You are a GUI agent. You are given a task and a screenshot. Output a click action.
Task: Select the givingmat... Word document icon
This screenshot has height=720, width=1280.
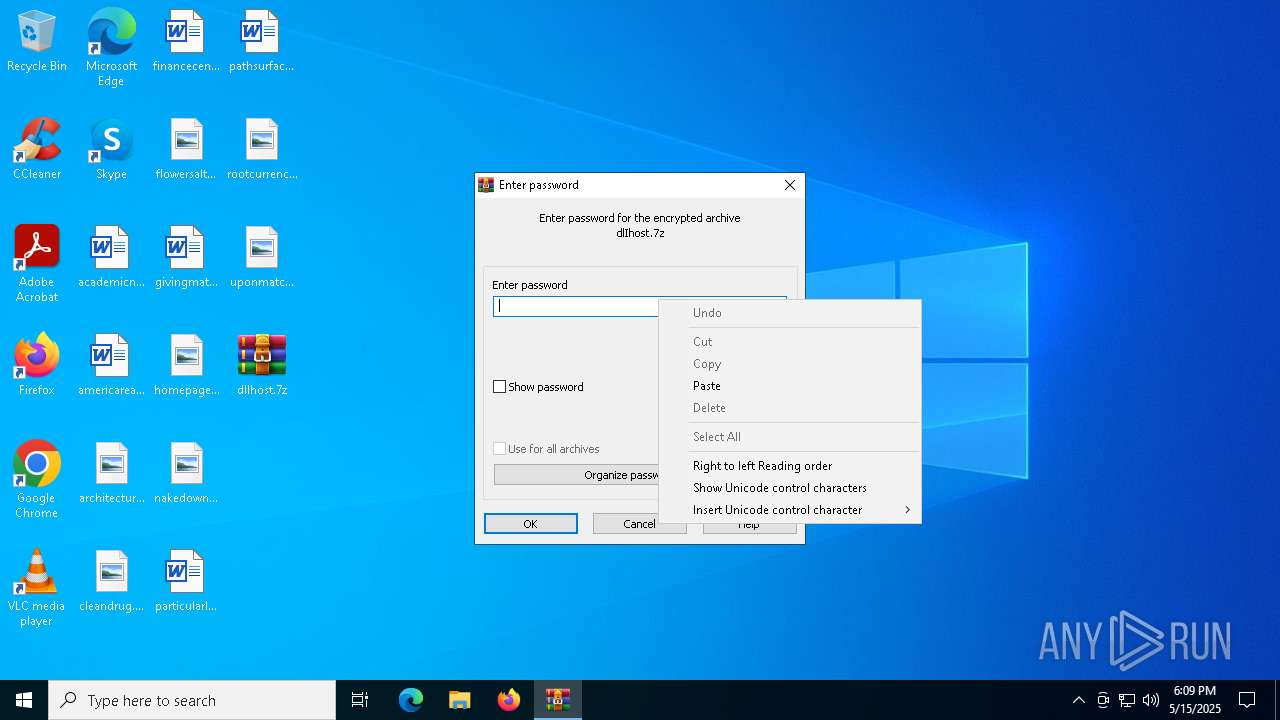[186, 258]
